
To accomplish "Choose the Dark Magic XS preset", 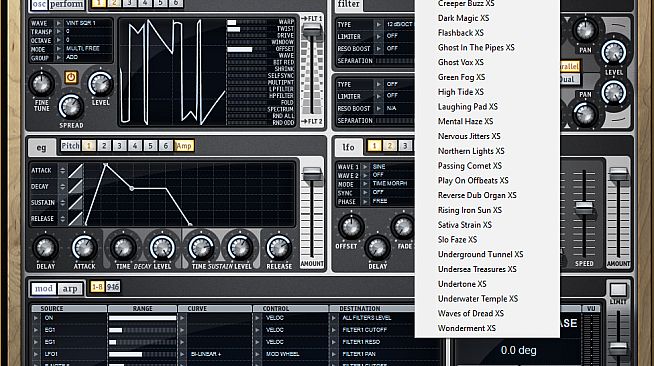I will tap(463, 18).
